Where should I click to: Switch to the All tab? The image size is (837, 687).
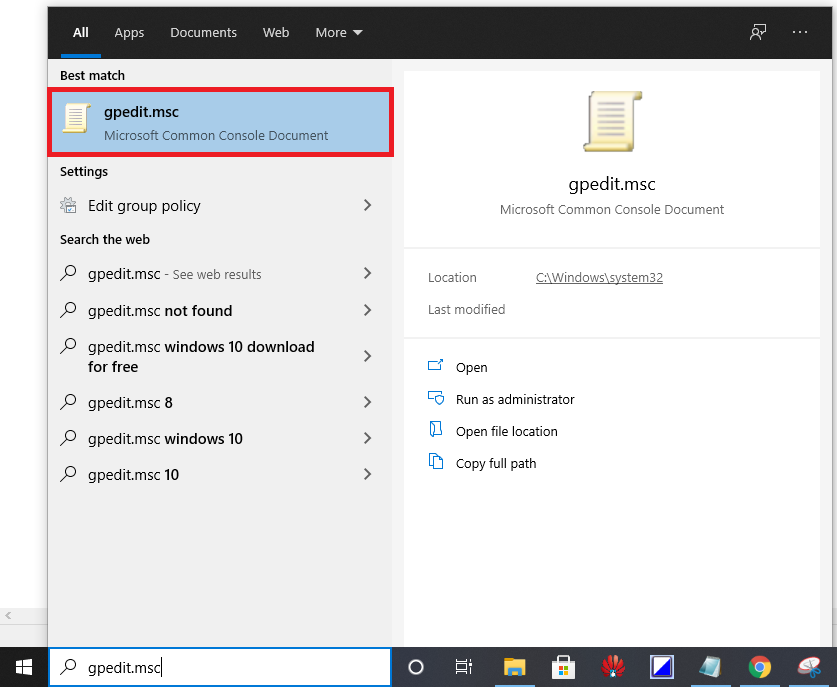81,33
